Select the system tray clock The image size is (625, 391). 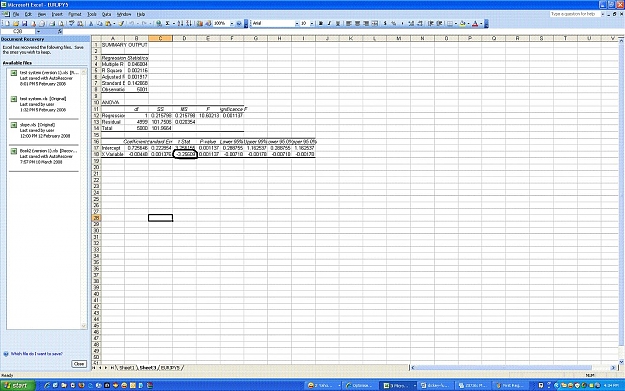[611, 385]
